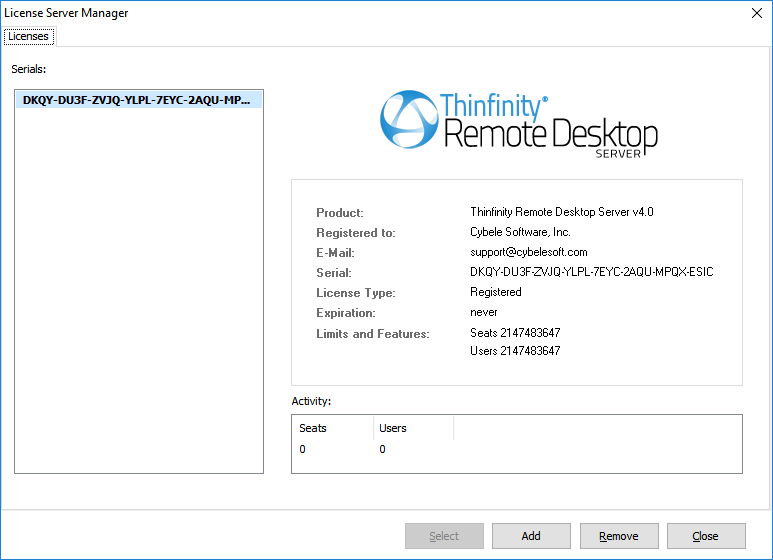773x560 pixels.
Task: Click the Product: label
Action: [x=340, y=213]
